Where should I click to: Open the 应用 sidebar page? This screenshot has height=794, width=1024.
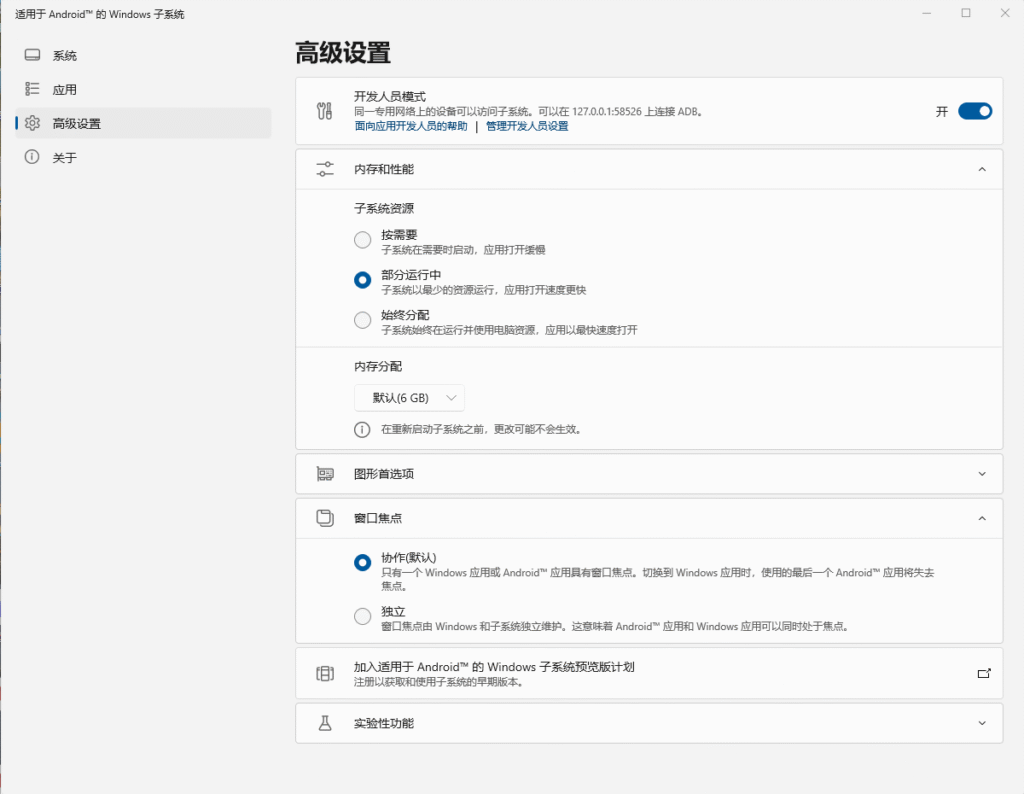click(65, 90)
